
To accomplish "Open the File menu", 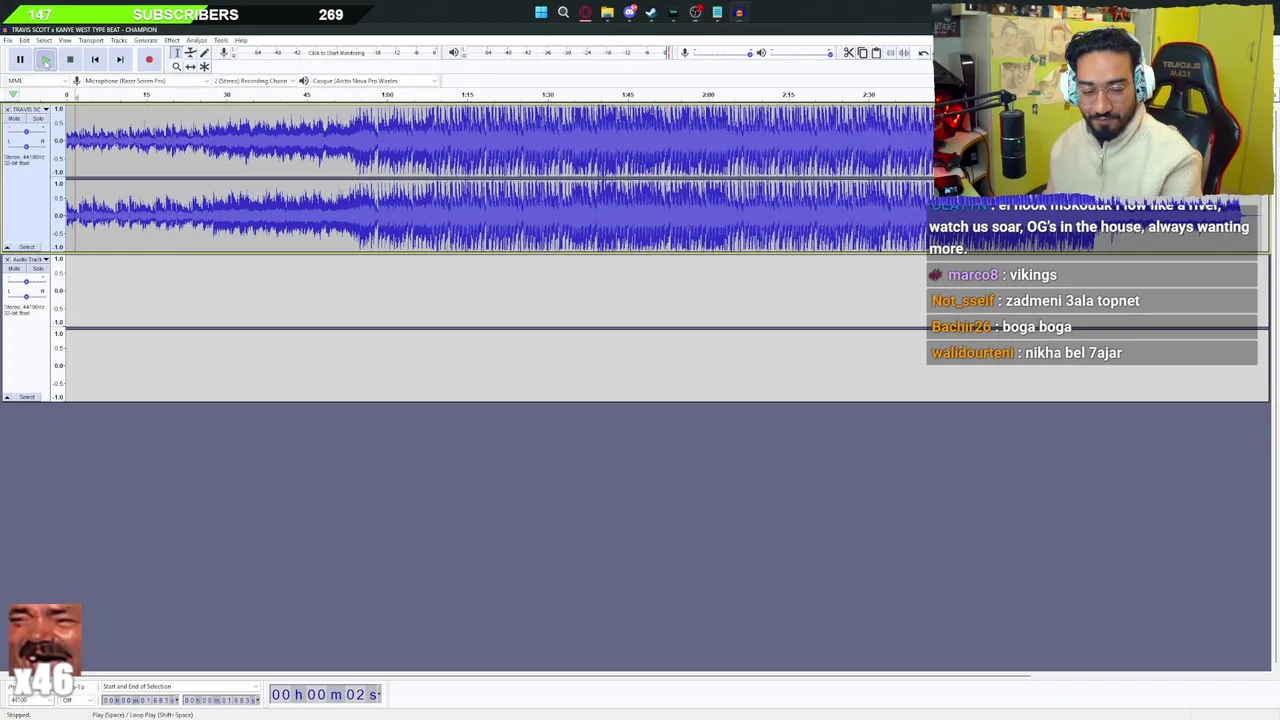I will pyautogui.click(x=8, y=40).
